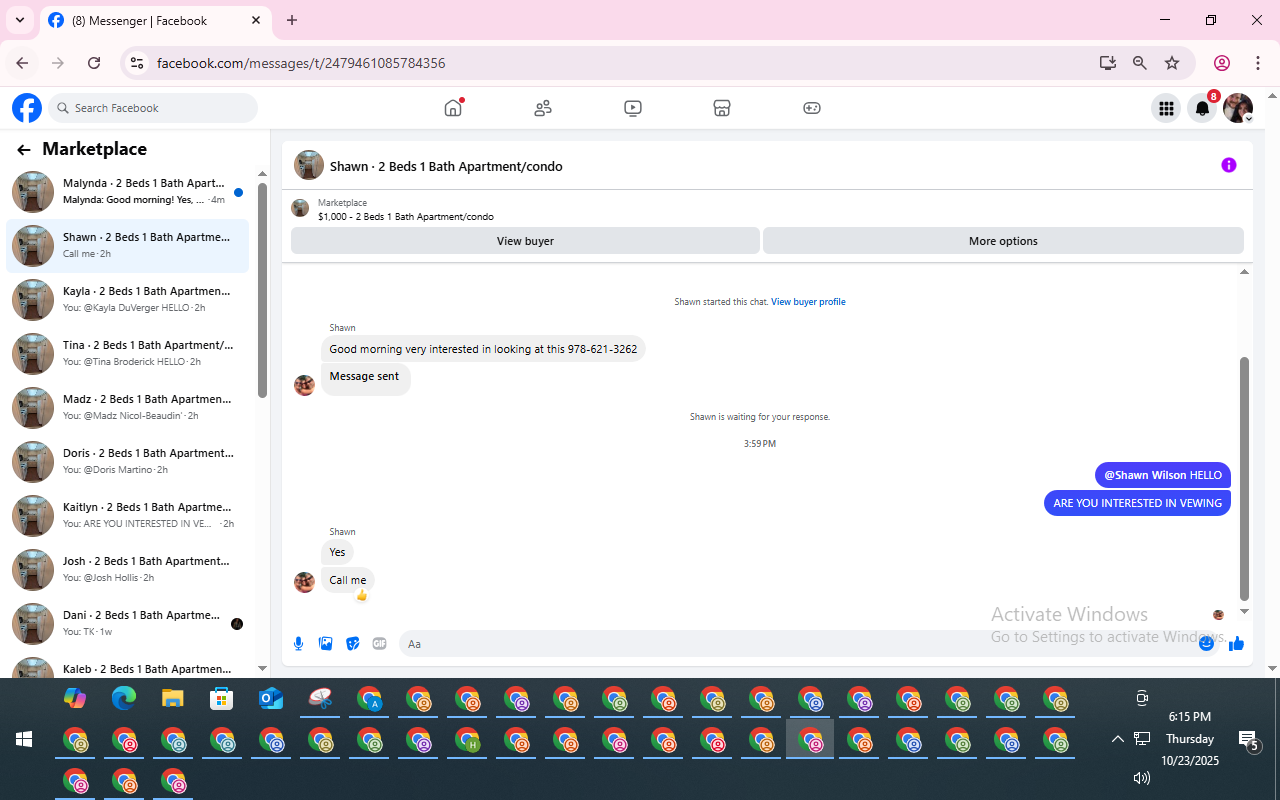Go to the Home feed icon

pyautogui.click(x=453, y=108)
